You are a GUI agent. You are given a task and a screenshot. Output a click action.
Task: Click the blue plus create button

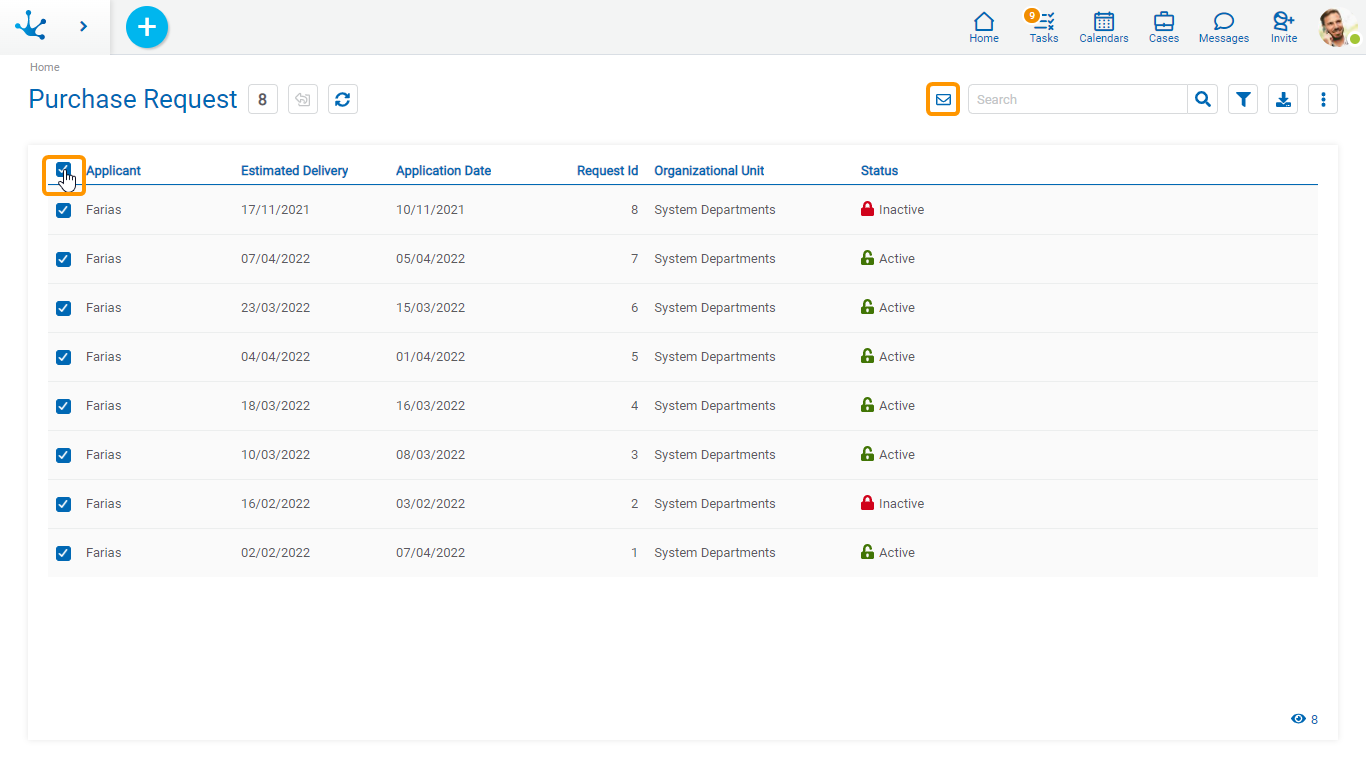coord(147,27)
